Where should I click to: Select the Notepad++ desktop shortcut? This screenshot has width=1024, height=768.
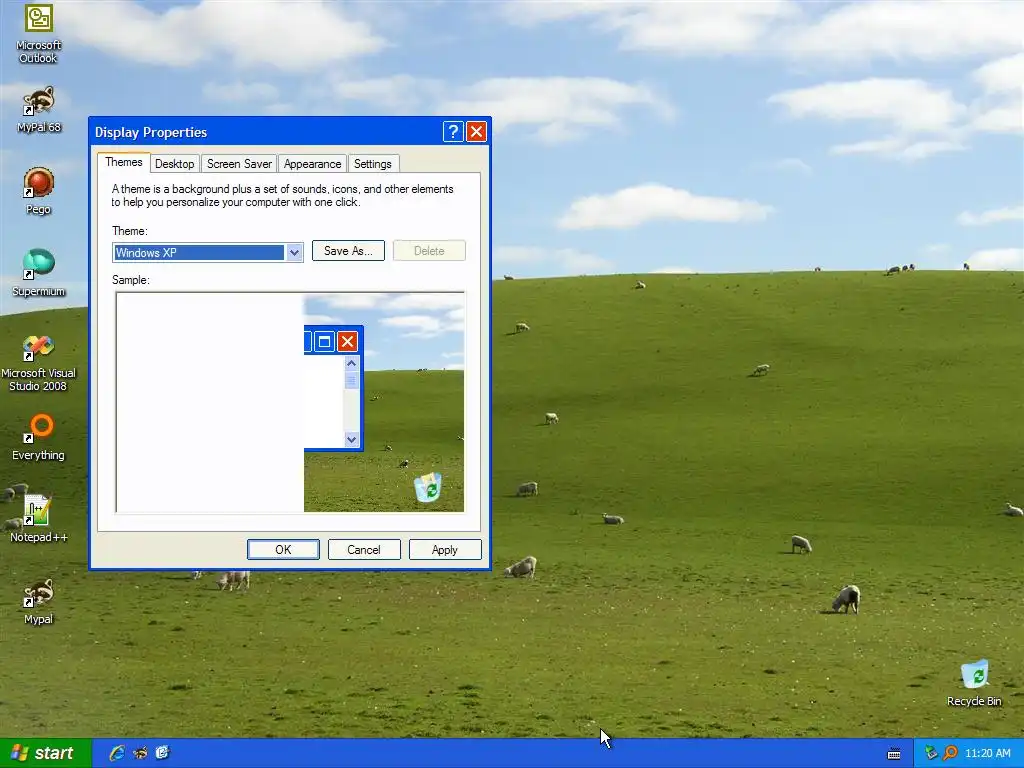(x=39, y=519)
